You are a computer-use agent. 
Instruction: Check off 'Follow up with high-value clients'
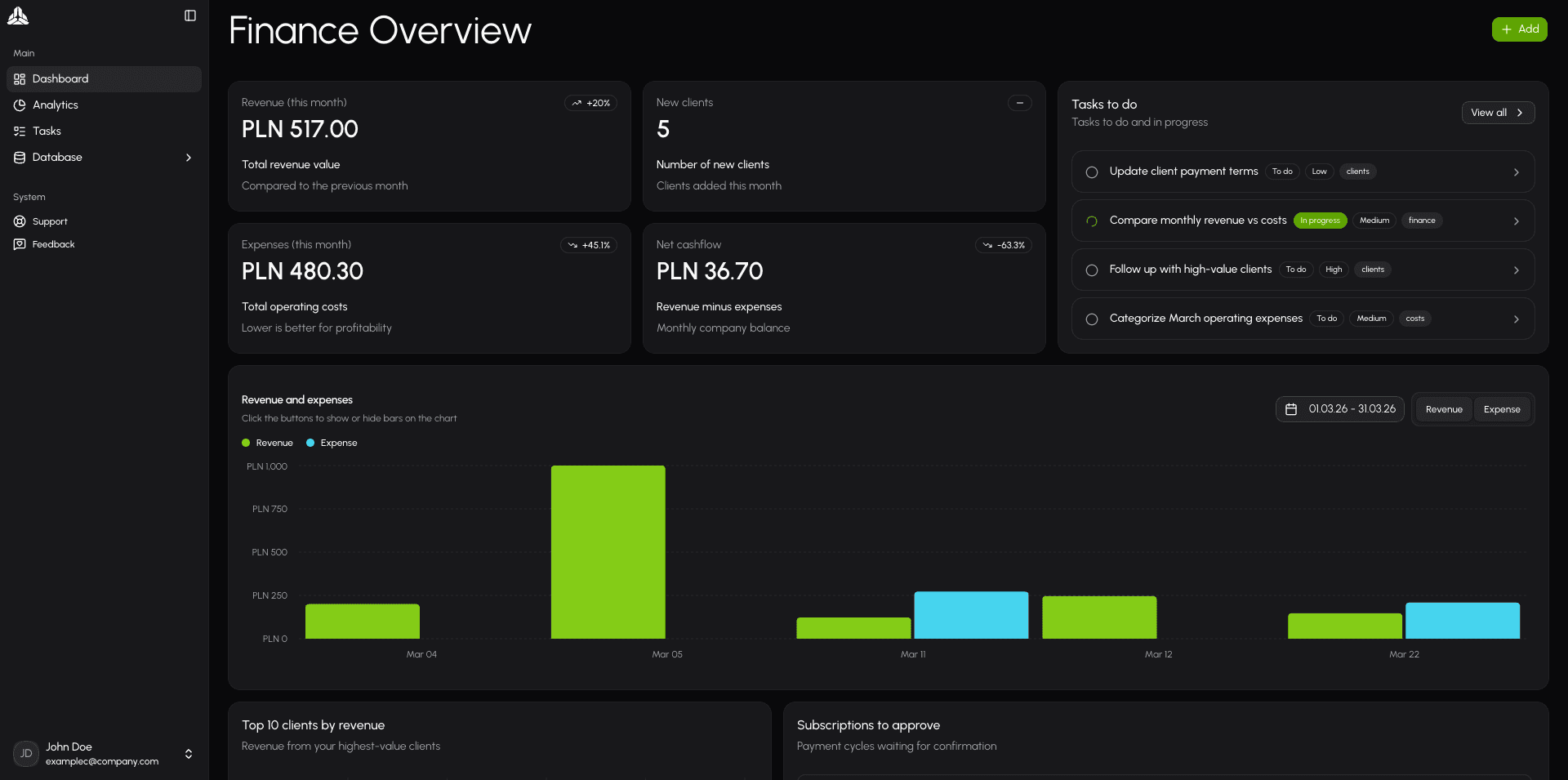coord(1091,270)
